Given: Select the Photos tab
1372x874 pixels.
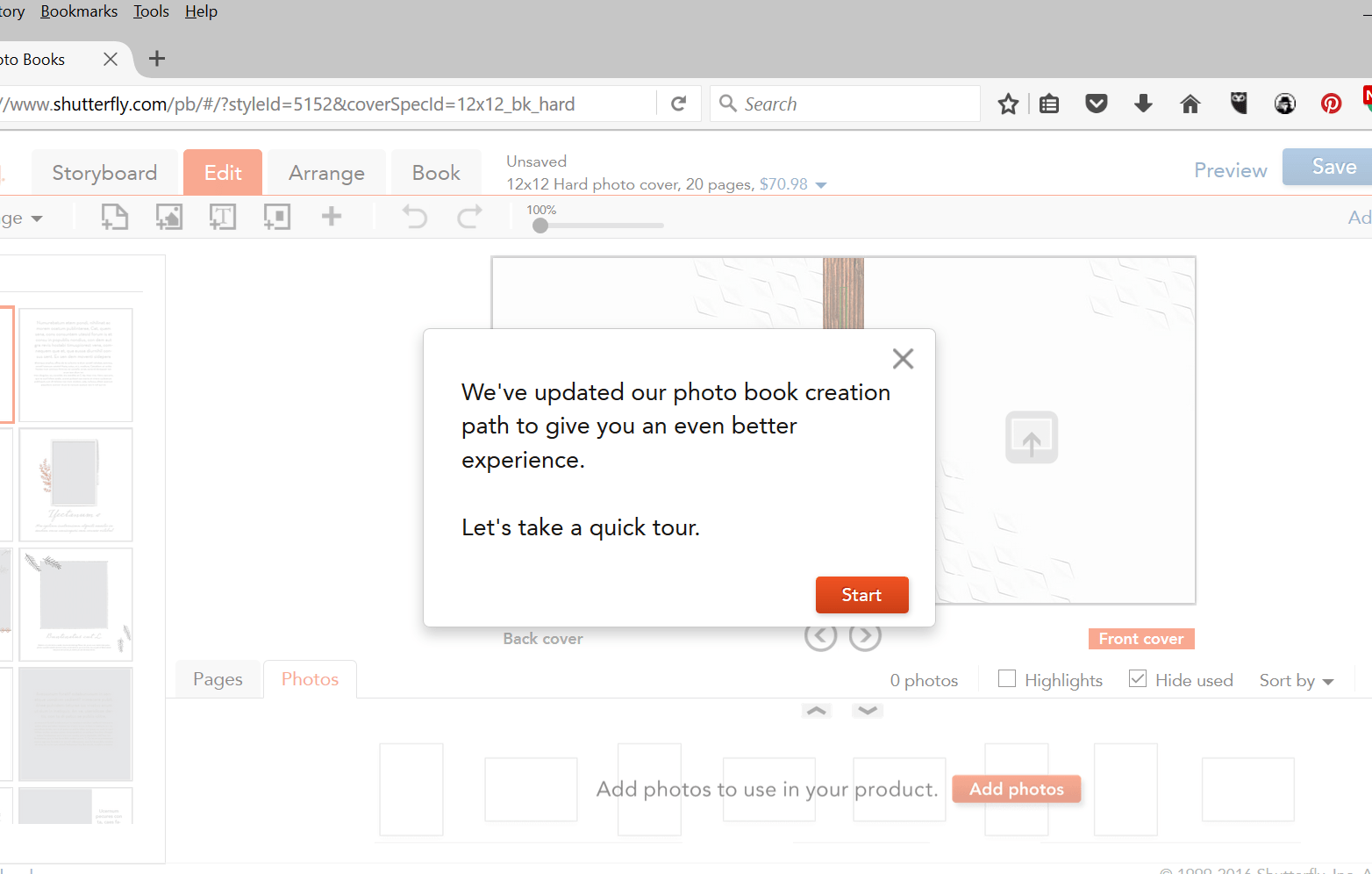Looking at the screenshot, I should pyautogui.click(x=310, y=679).
